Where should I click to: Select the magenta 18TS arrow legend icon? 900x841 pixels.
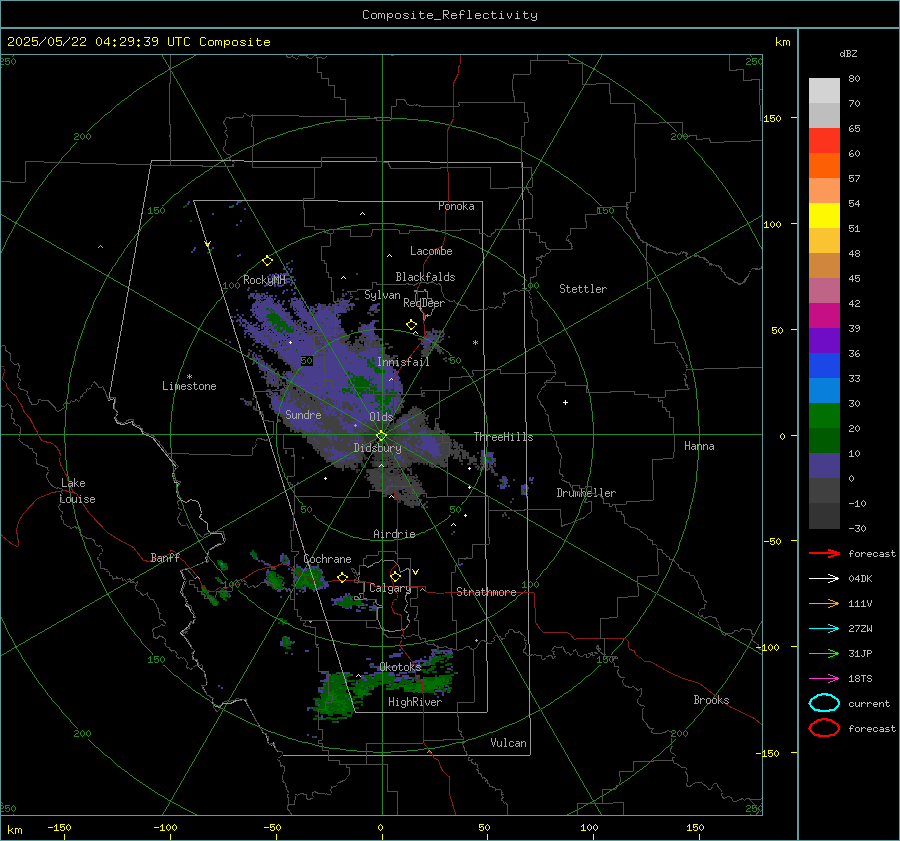pos(824,679)
